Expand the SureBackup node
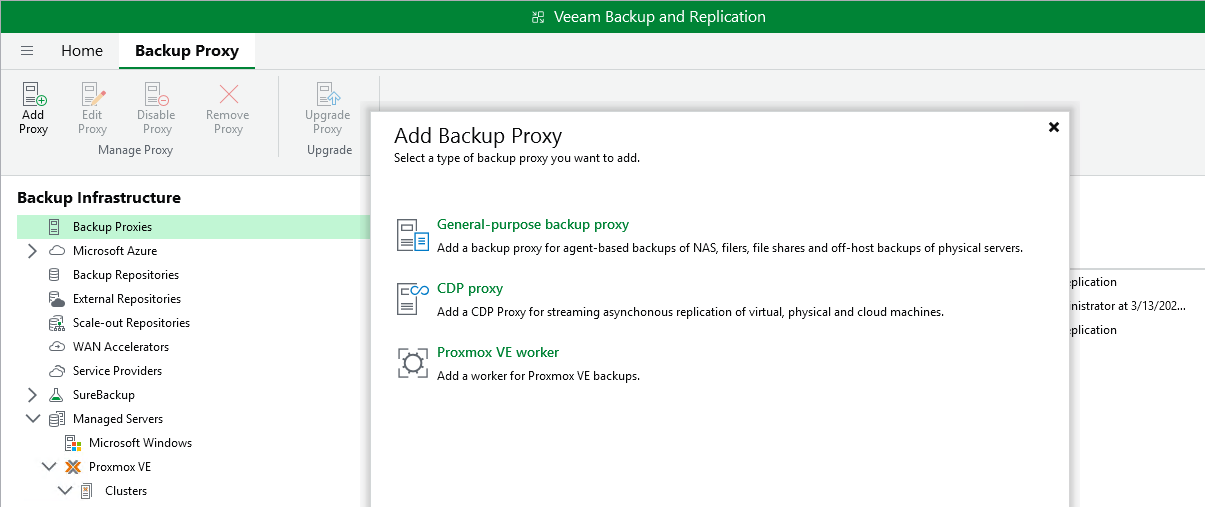The height and width of the screenshot is (507, 1205). click(x=32, y=395)
